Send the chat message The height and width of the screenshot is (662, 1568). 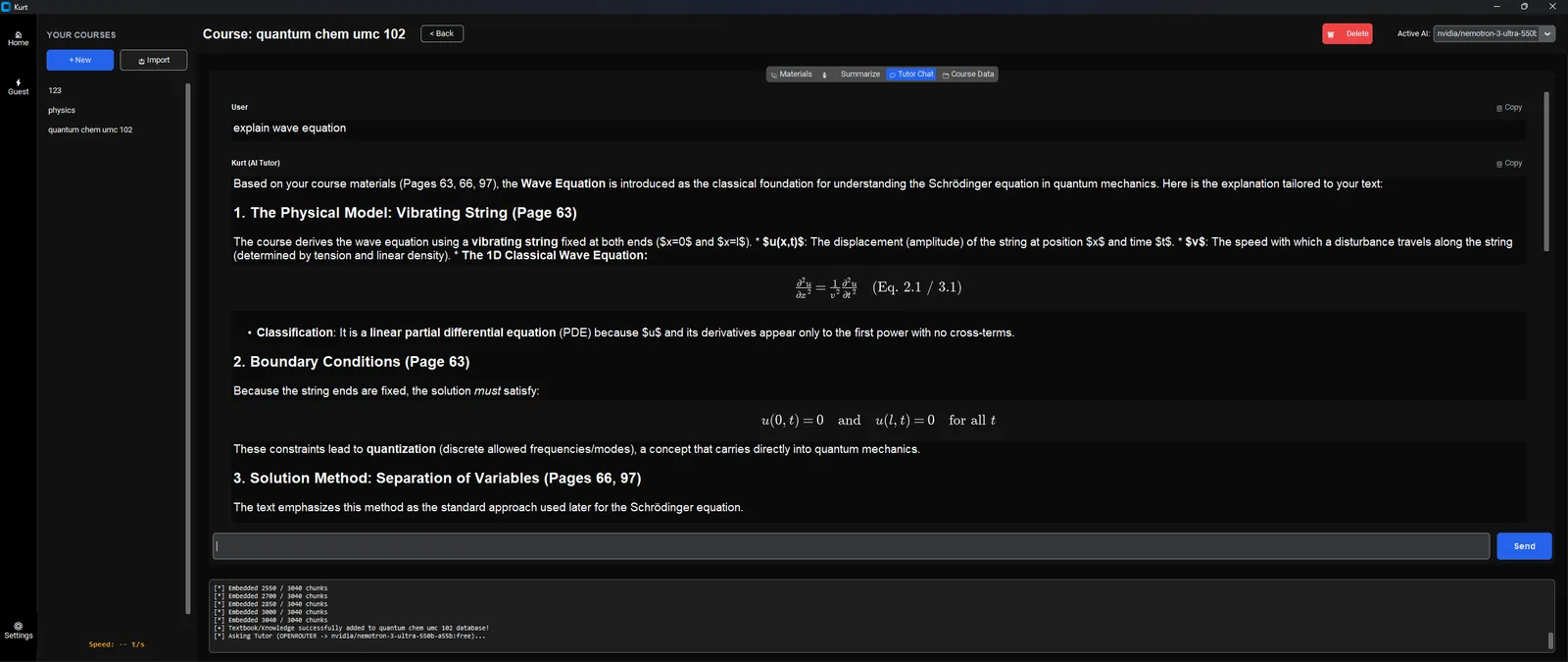click(1524, 546)
